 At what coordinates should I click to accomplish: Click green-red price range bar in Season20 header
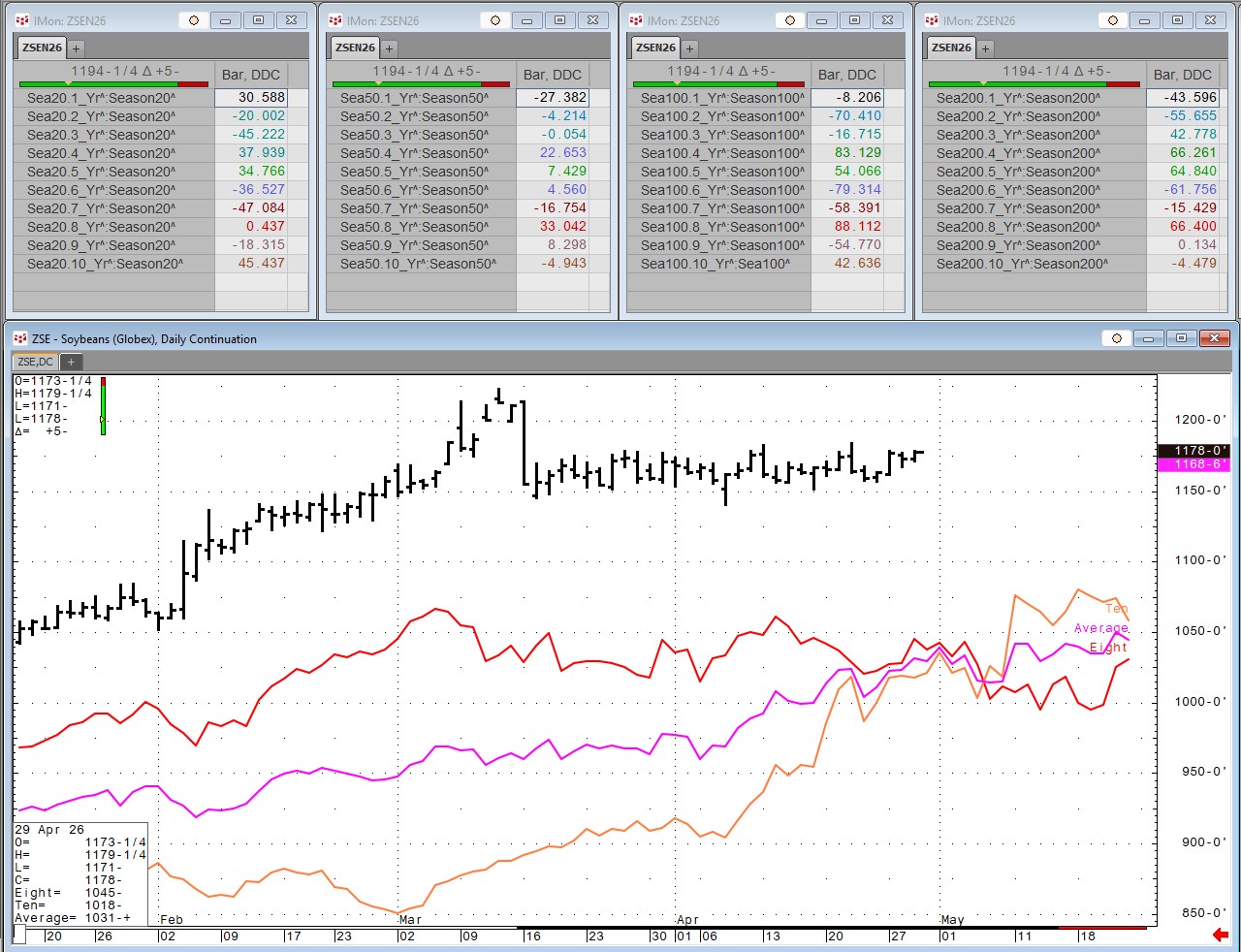pos(113,84)
